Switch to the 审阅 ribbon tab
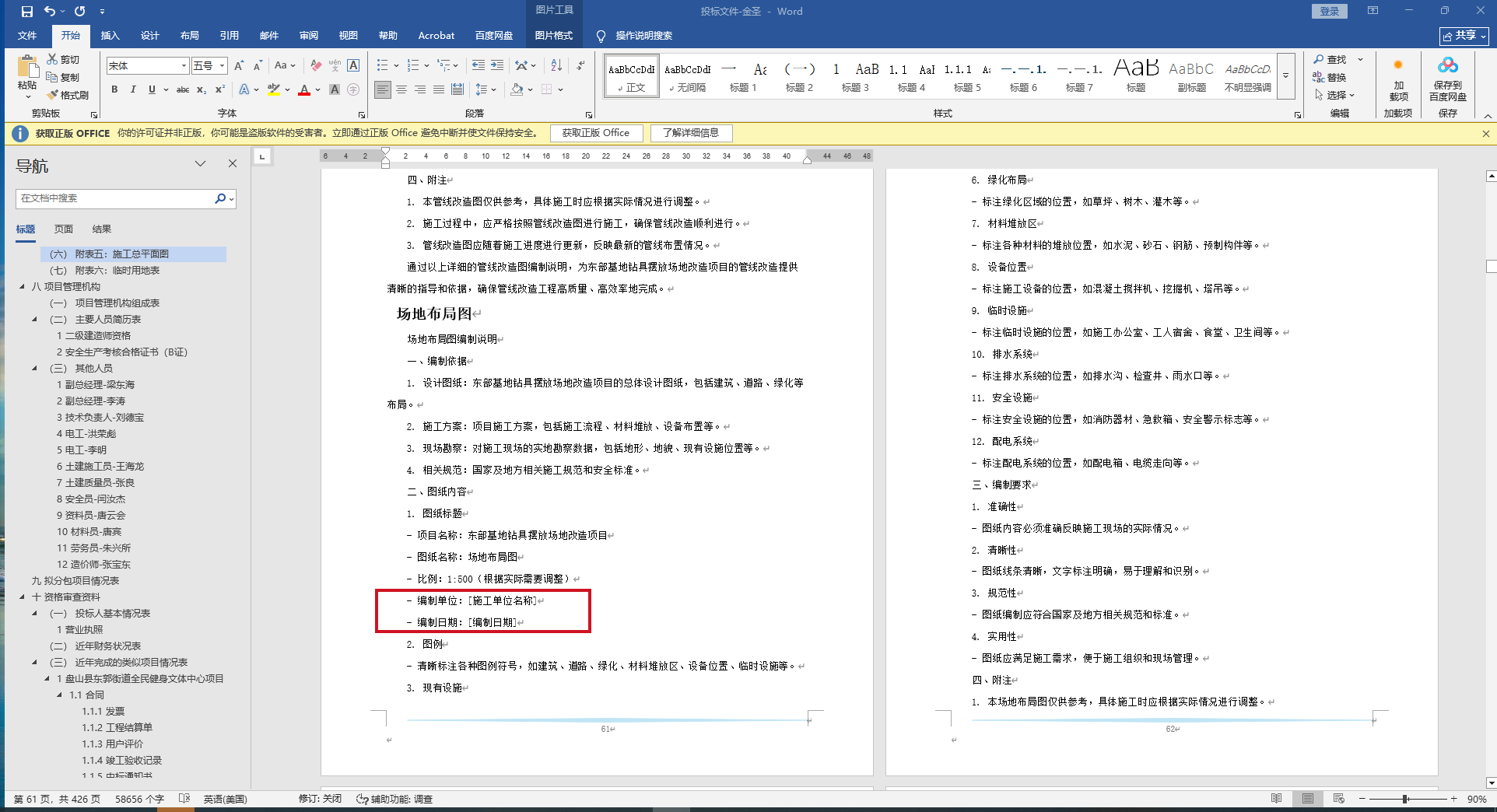 coord(309,36)
